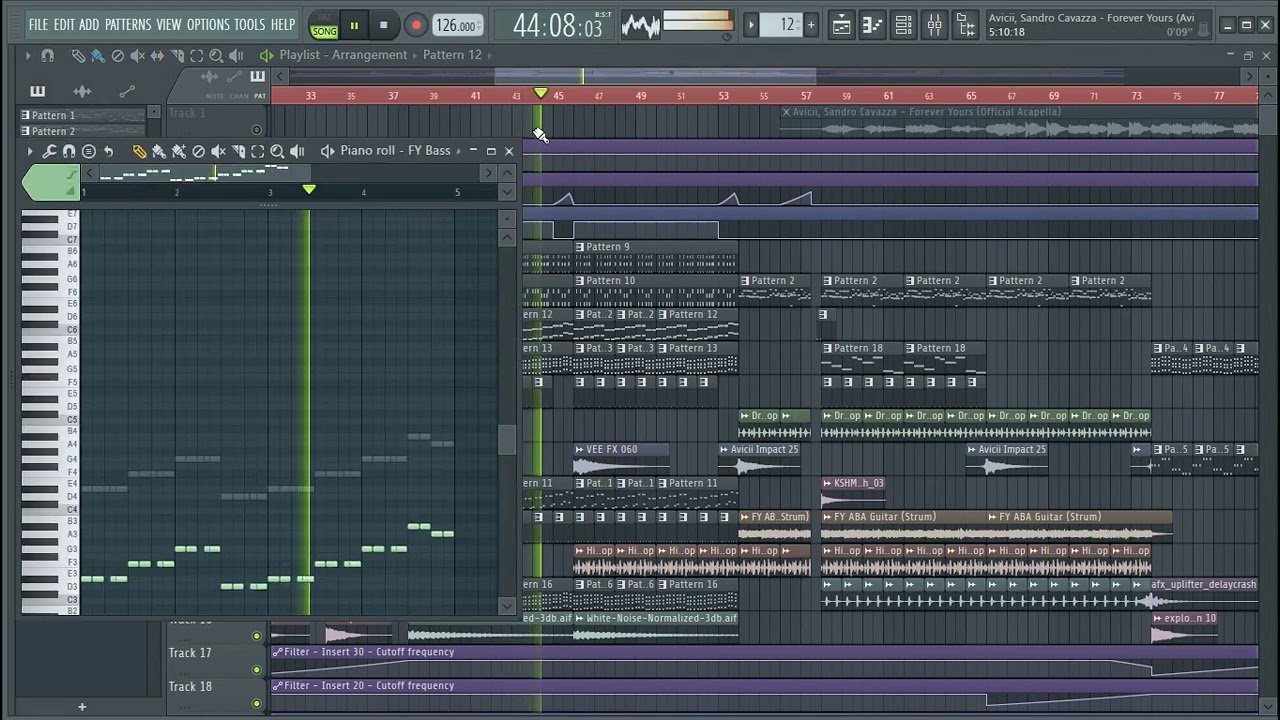Click the record button
1280x720 pixels.
[415, 25]
